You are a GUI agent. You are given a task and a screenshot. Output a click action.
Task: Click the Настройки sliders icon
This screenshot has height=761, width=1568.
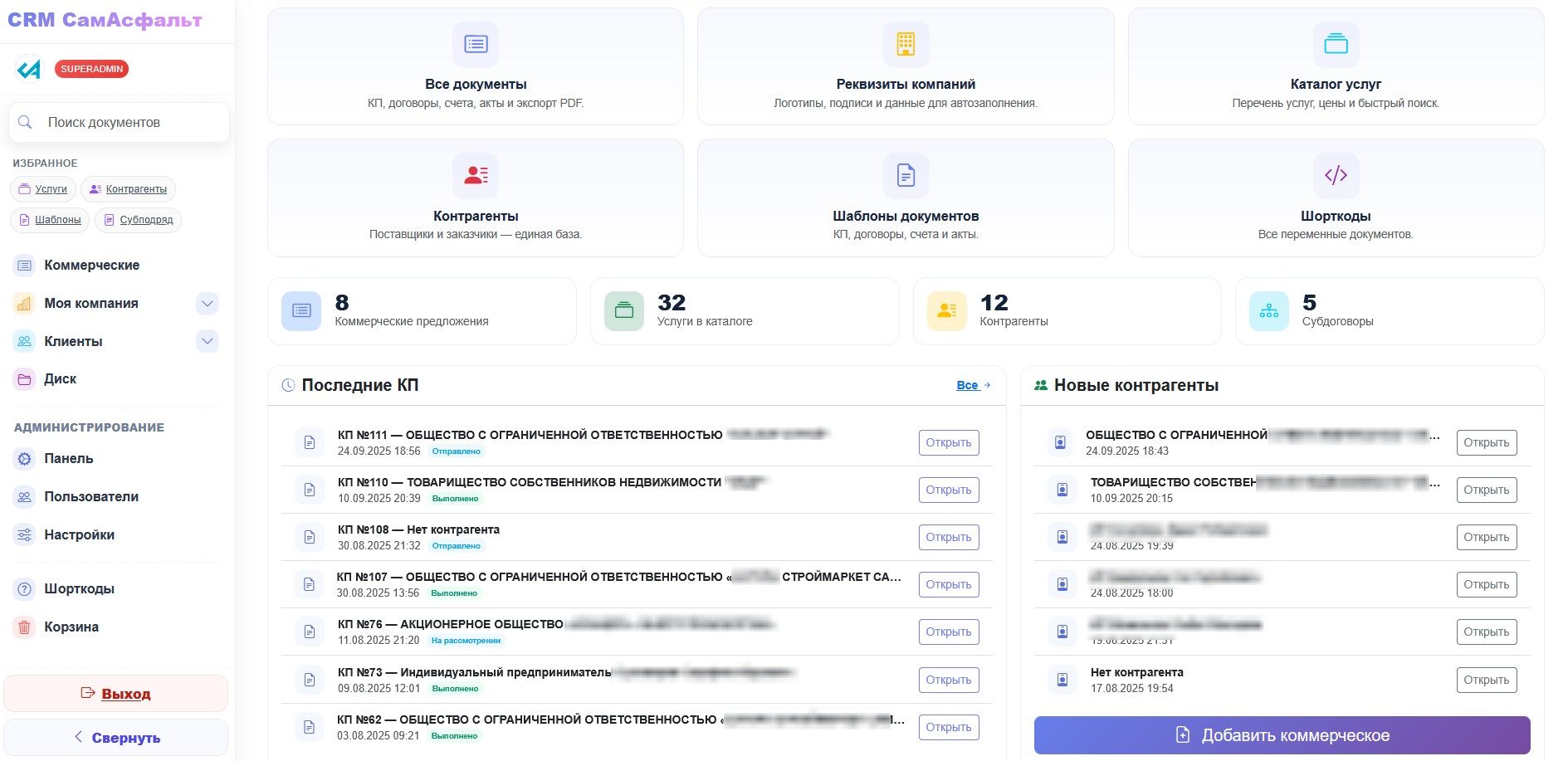(25, 534)
